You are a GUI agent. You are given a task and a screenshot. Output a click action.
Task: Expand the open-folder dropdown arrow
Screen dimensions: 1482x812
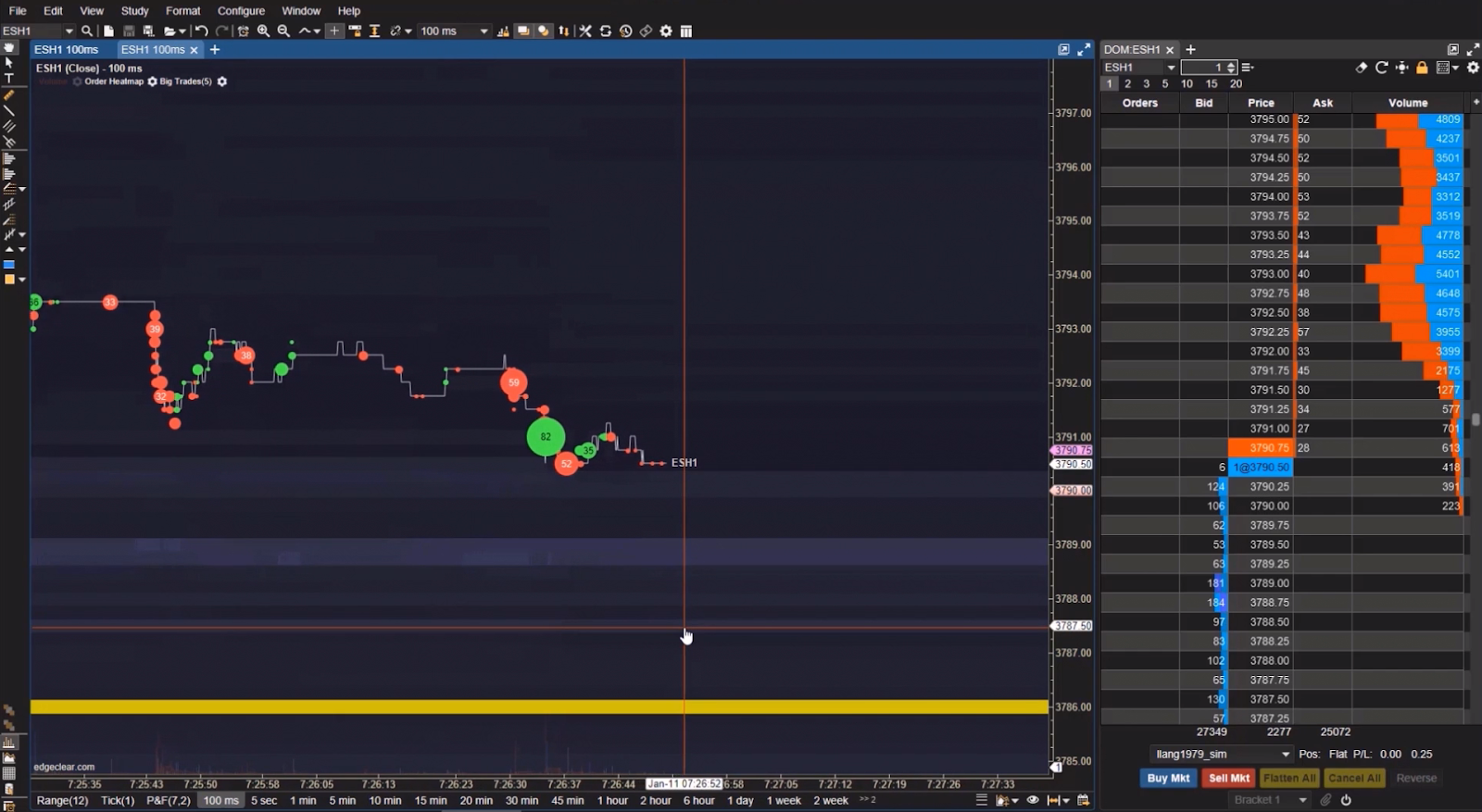[182, 31]
